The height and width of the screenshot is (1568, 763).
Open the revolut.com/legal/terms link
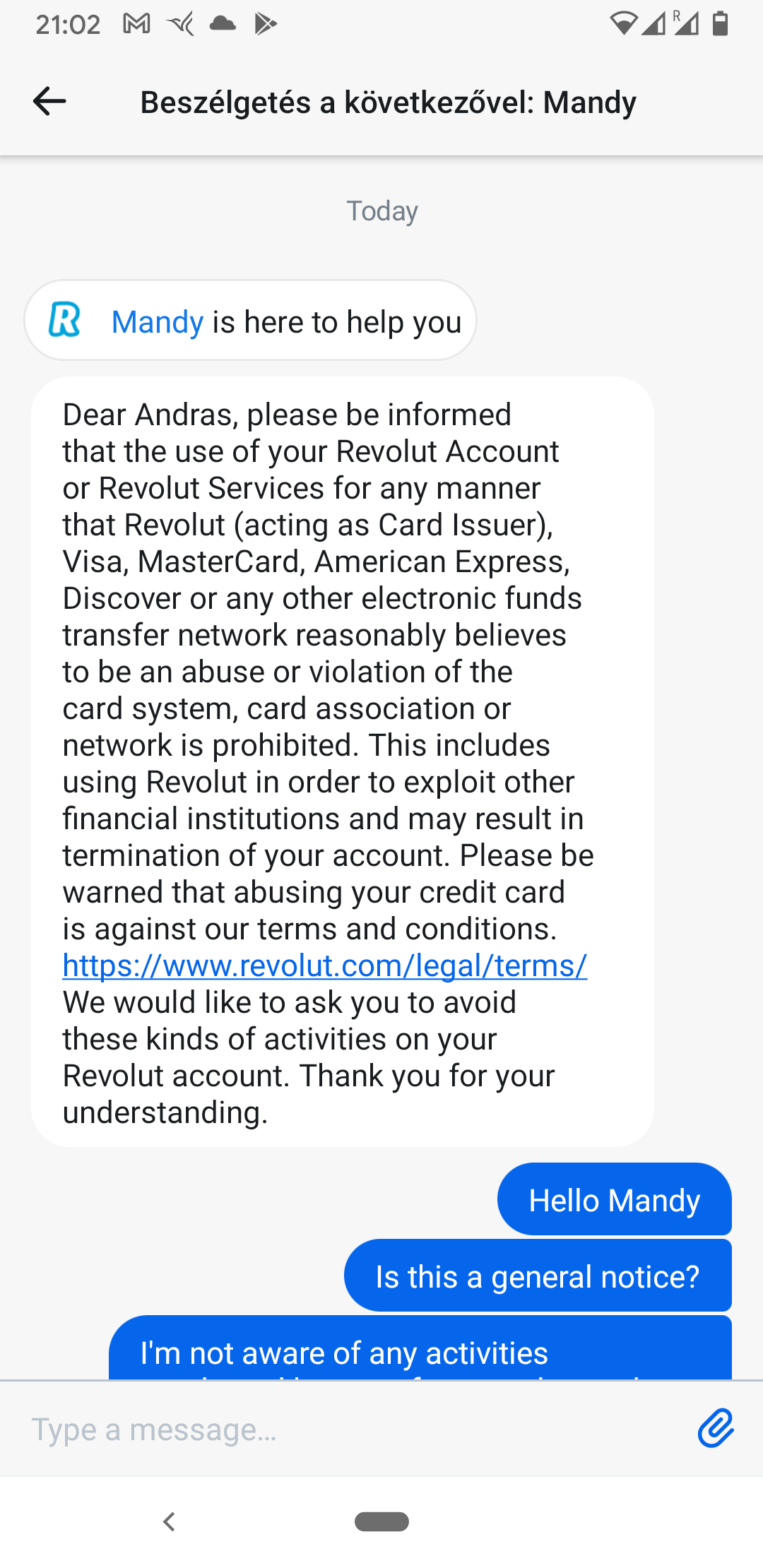325,966
